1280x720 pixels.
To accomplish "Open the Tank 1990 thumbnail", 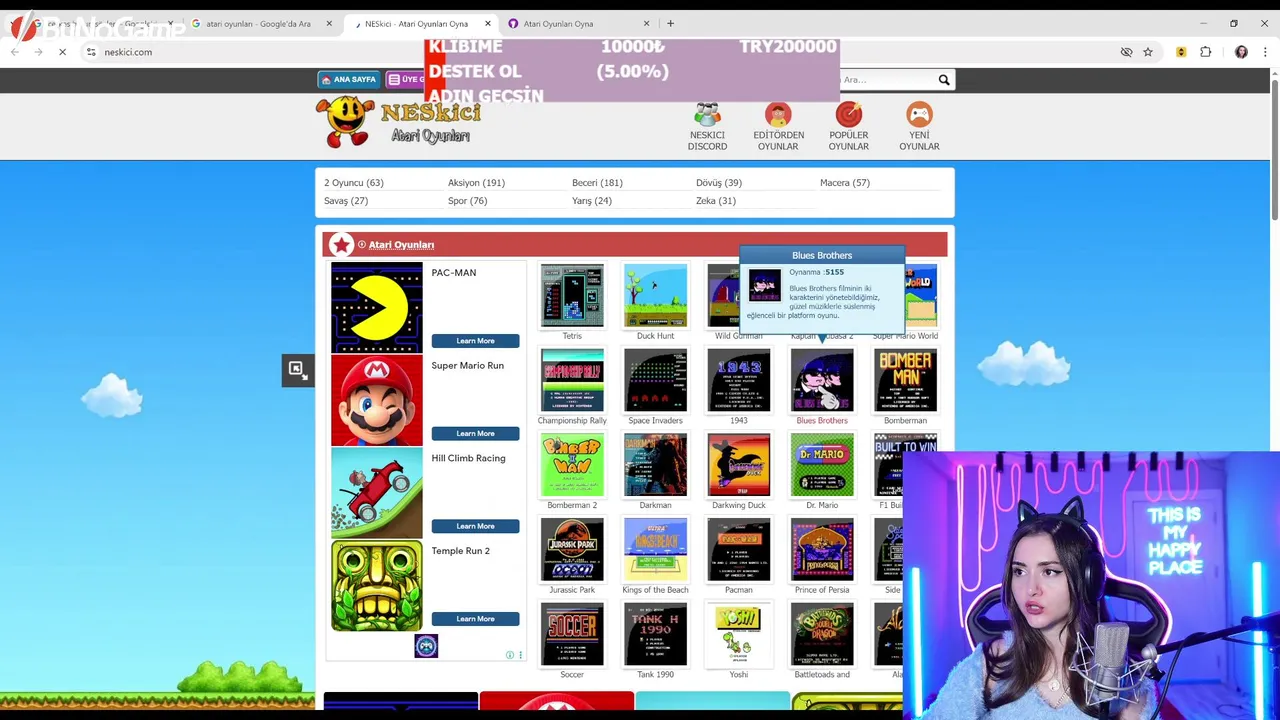I will click(x=655, y=634).
